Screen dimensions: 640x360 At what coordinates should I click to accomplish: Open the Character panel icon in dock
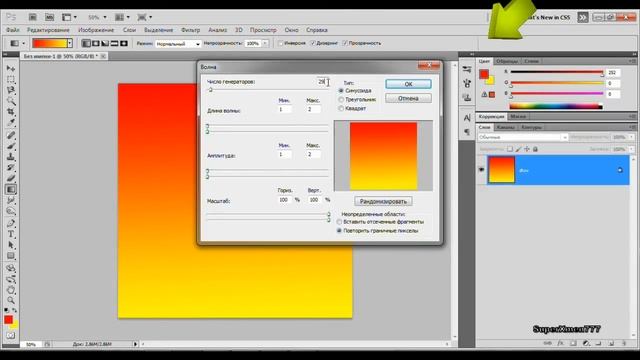(467, 118)
